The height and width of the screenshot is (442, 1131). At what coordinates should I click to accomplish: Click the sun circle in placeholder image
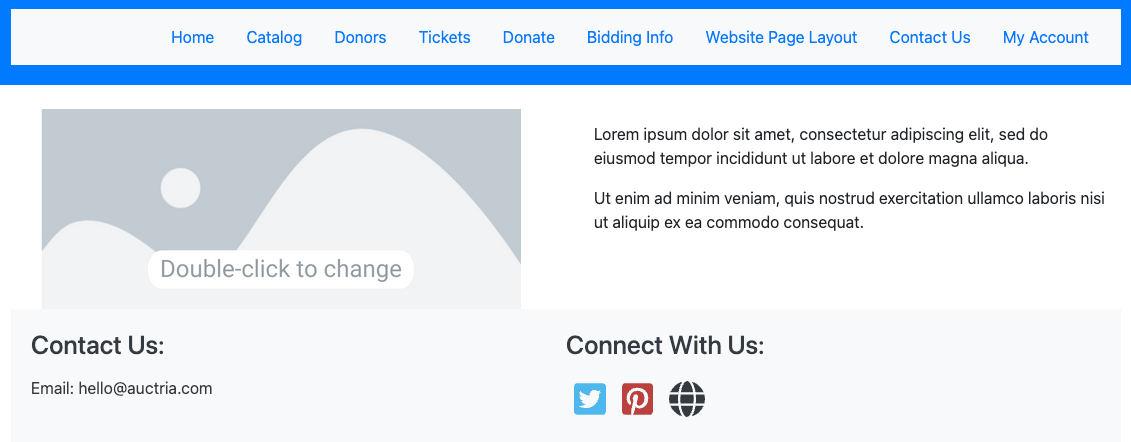[x=181, y=188]
